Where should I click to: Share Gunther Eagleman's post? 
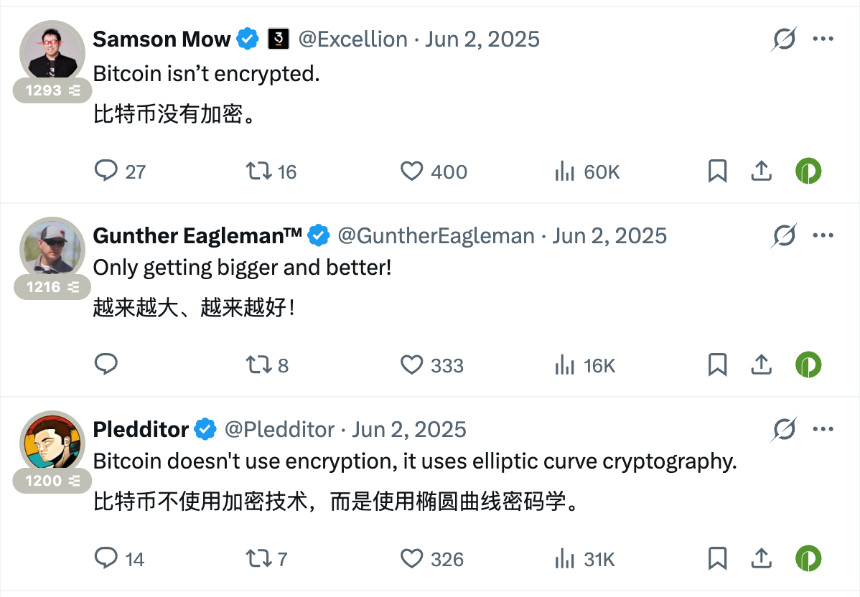(761, 364)
